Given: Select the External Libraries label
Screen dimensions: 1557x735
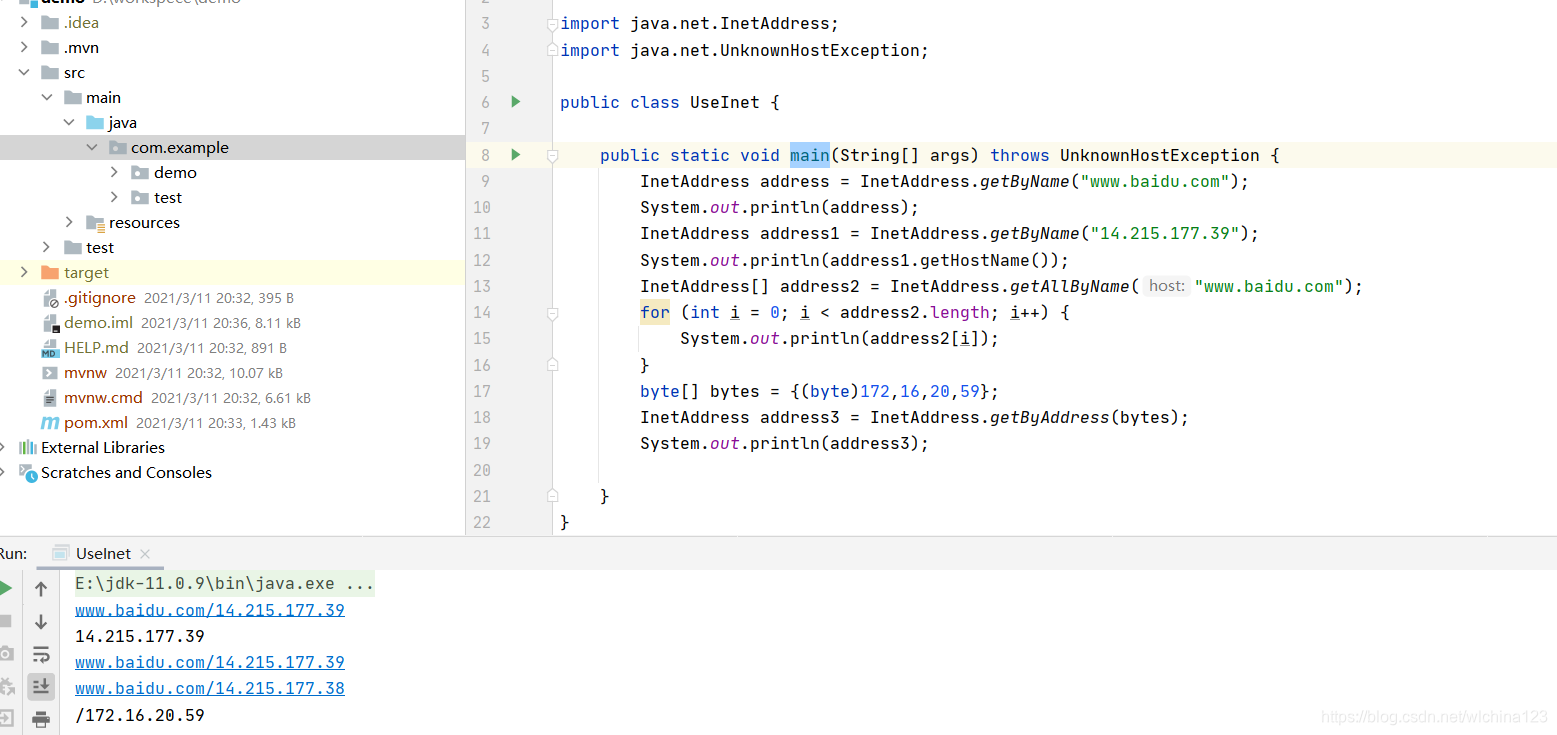Looking at the screenshot, I should (x=103, y=447).
